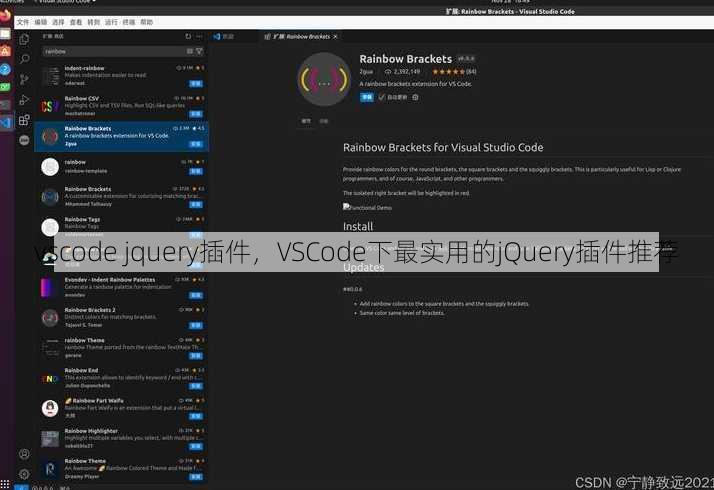Install the indent-rainbow extension
Viewport: 714px width, 490px height.
196,84
